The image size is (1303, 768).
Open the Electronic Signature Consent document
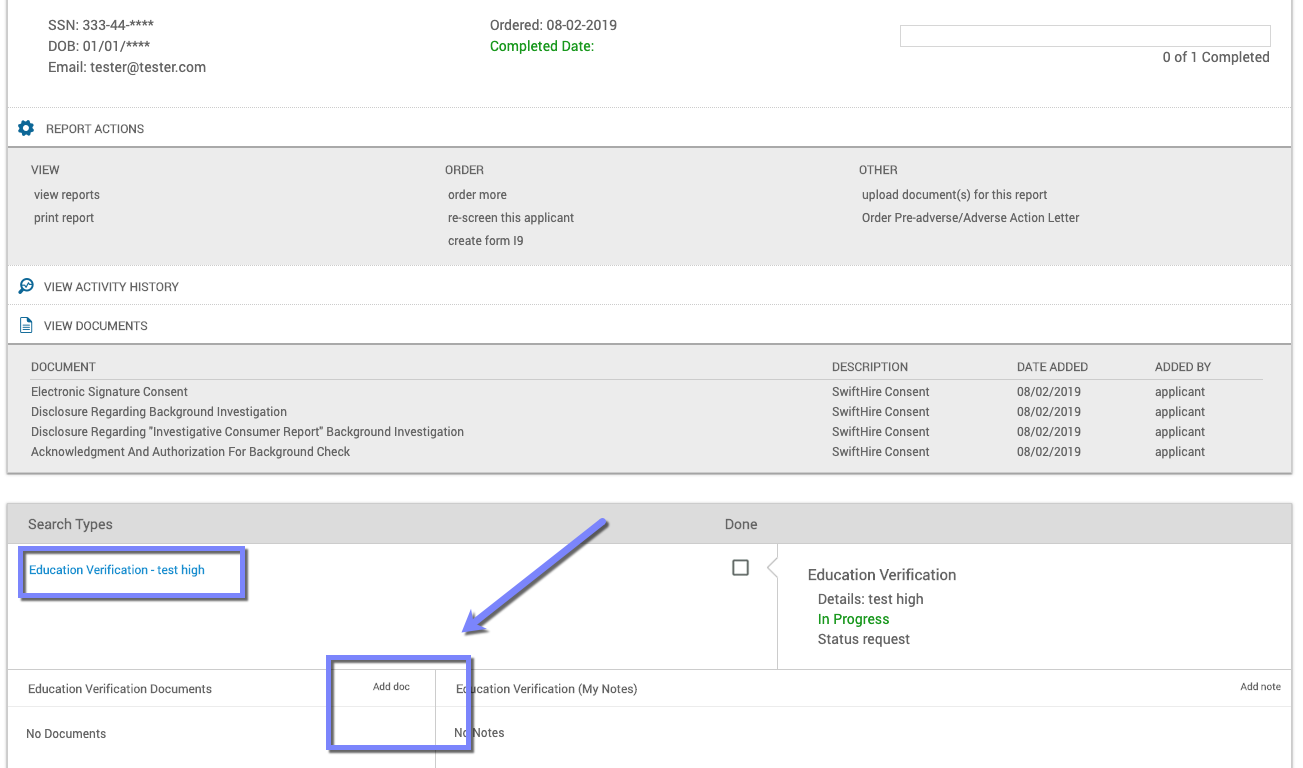tap(110, 392)
